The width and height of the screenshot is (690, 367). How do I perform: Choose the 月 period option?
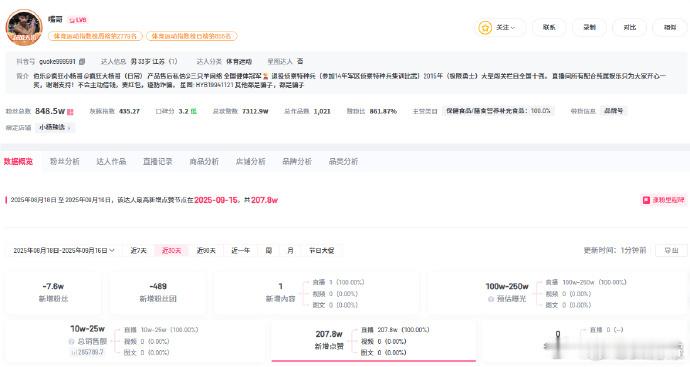pyautogui.click(x=290, y=250)
